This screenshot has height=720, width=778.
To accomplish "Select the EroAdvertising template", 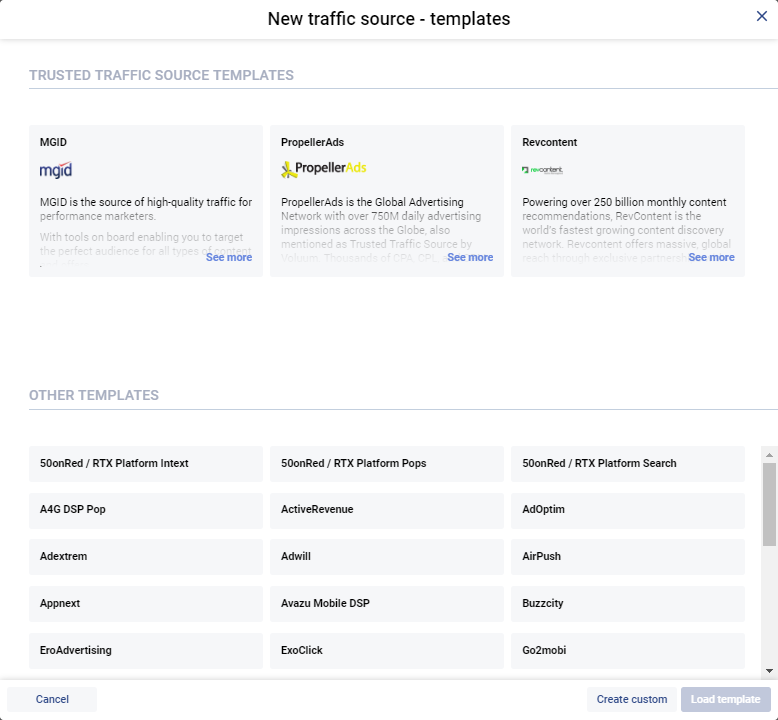I will tap(146, 651).
